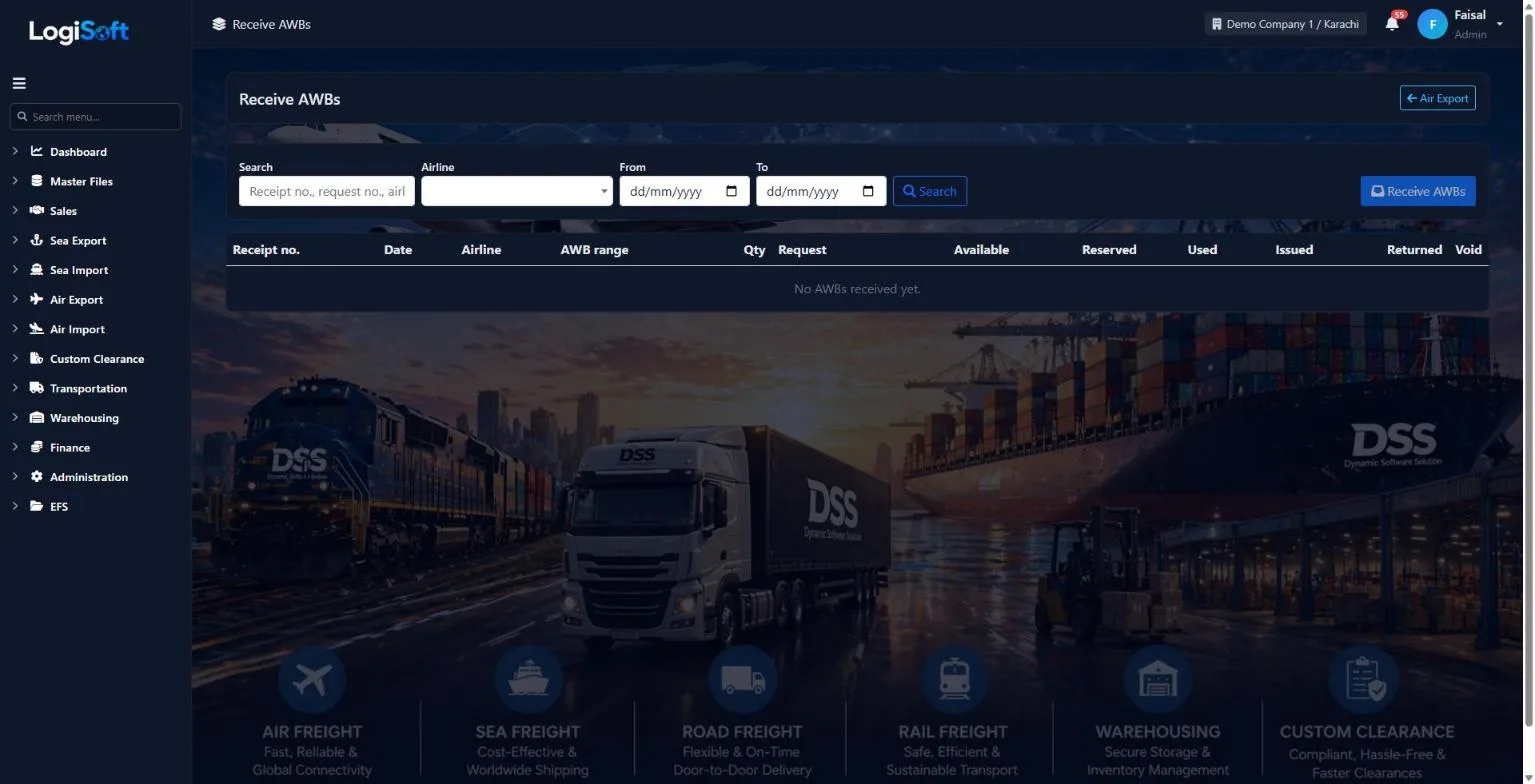Open the Administration menu item
This screenshot has height=784, width=1535.
pos(89,477)
